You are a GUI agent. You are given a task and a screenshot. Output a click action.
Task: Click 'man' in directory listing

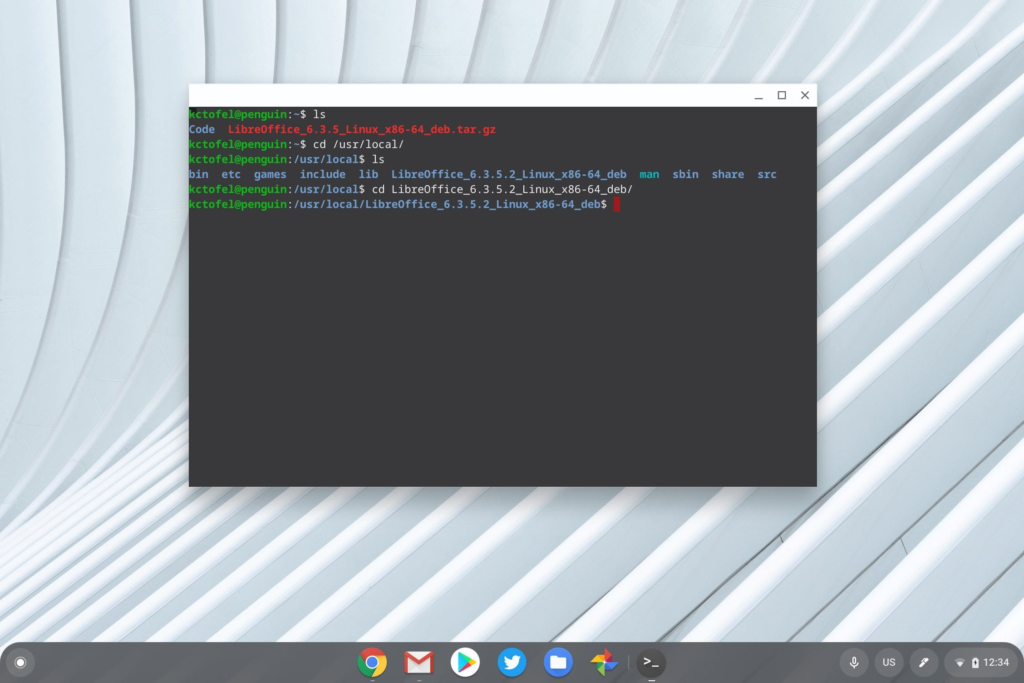(x=649, y=174)
